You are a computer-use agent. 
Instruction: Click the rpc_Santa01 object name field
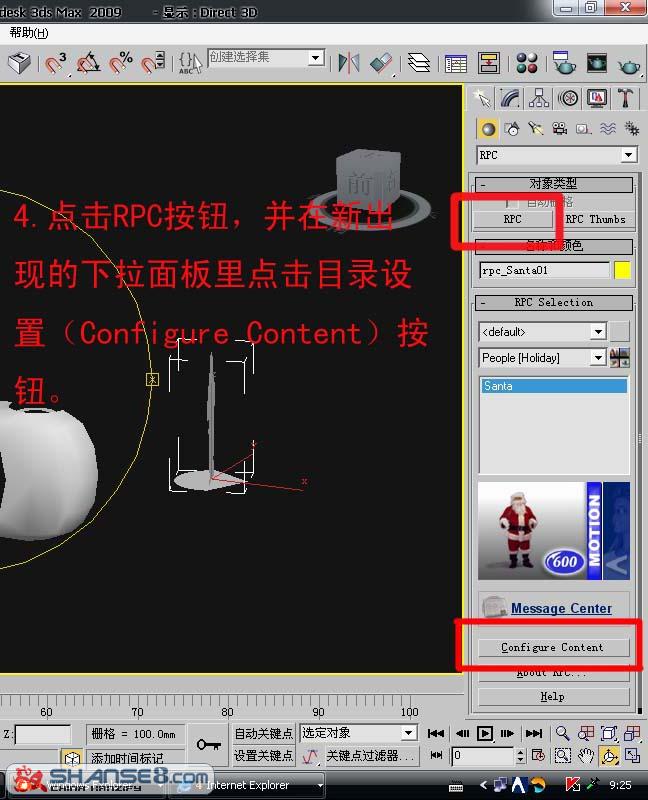point(544,270)
